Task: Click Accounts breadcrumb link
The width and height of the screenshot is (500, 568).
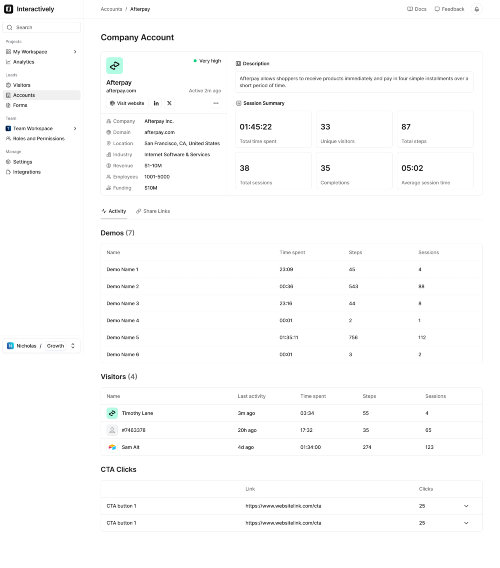Action: coord(111,9)
